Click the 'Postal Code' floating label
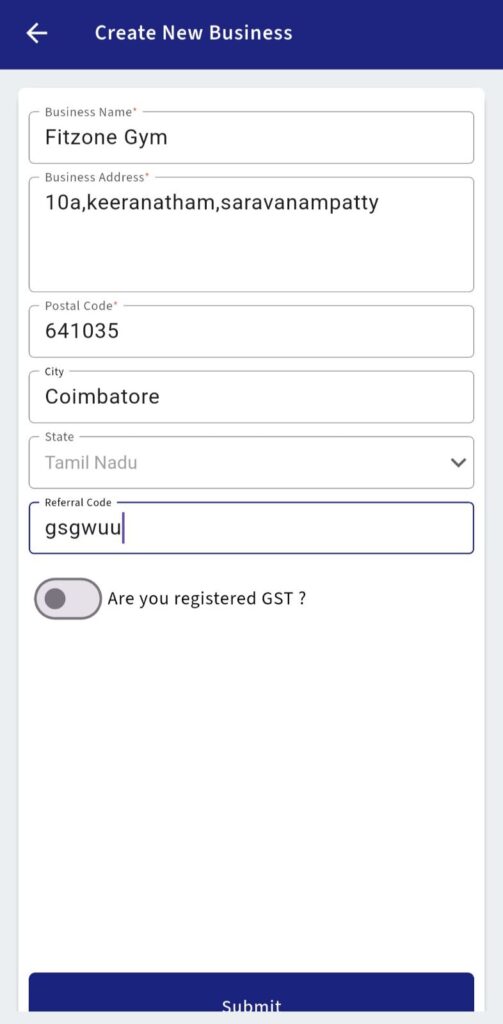Viewport: 503px width, 1024px height. [x=81, y=306]
